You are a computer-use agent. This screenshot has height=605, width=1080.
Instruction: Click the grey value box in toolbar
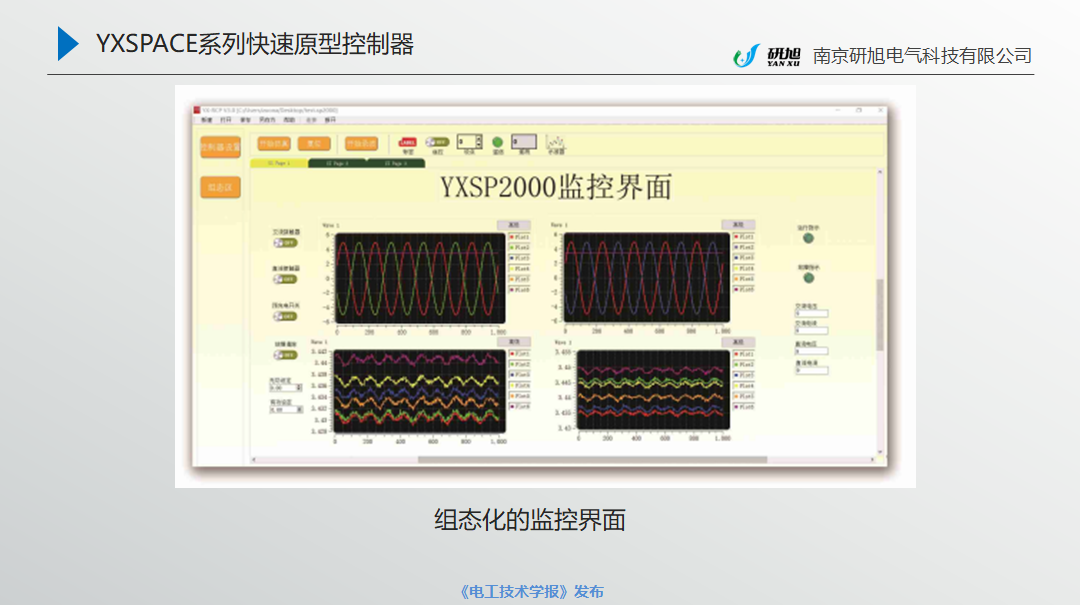pos(523,141)
